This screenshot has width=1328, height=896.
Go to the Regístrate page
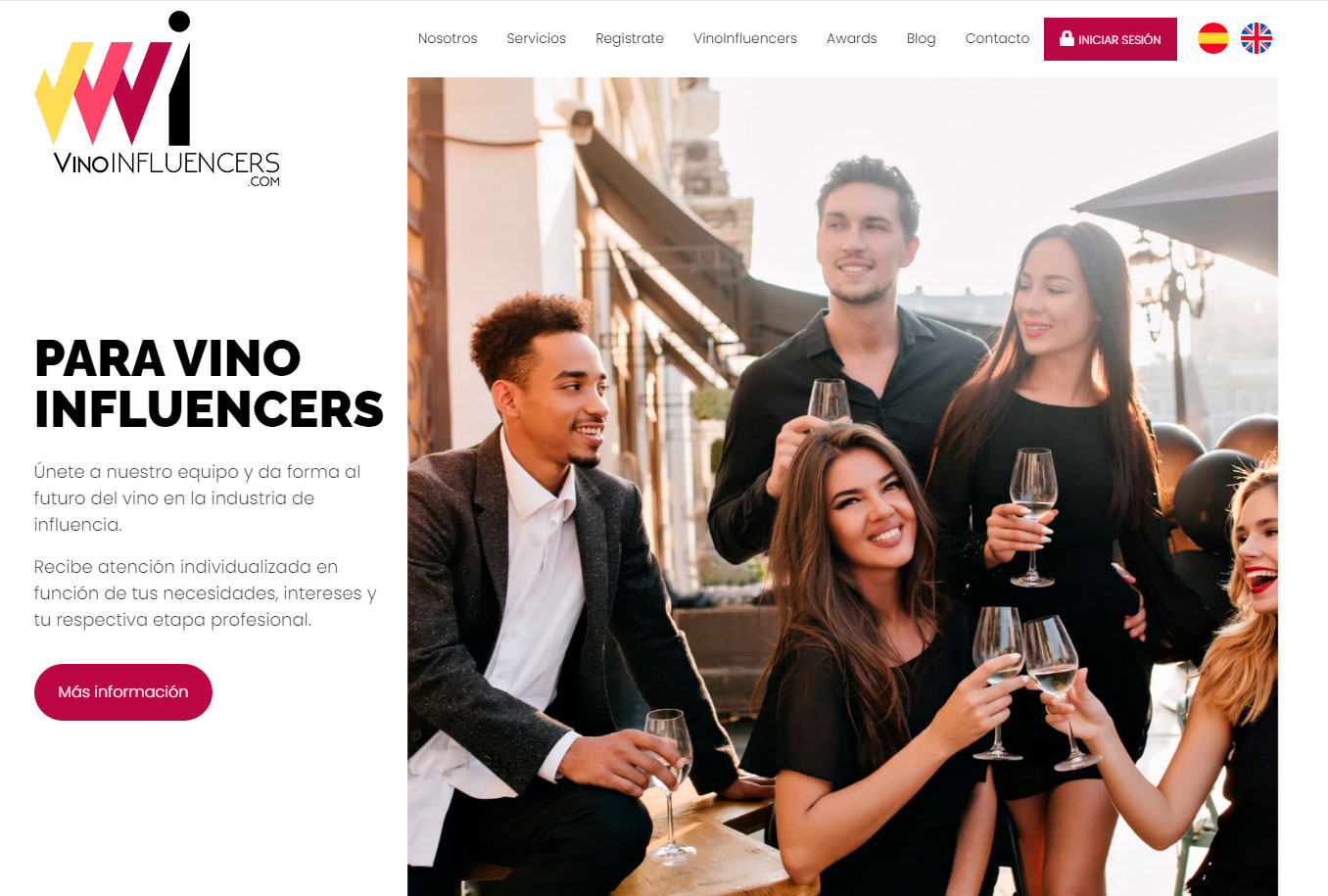630,38
